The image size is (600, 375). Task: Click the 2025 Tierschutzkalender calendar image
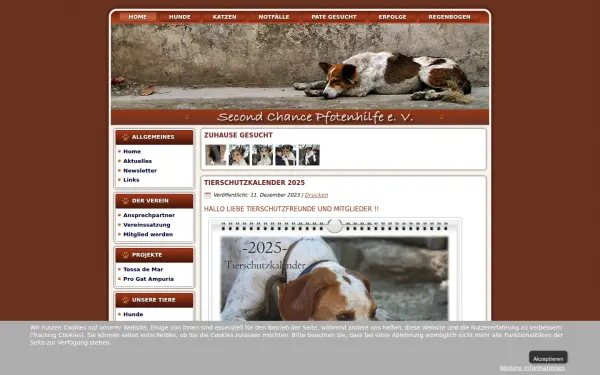coord(335,269)
